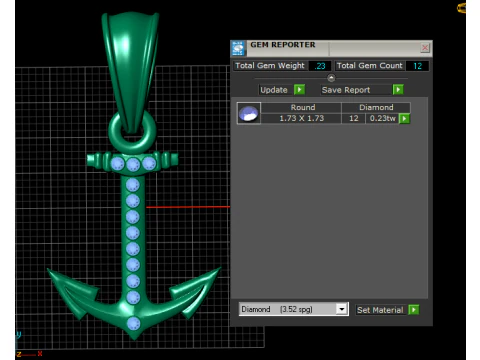The width and height of the screenshot is (480, 360).
Task: Click the Set Material button label
Action: coord(380,310)
